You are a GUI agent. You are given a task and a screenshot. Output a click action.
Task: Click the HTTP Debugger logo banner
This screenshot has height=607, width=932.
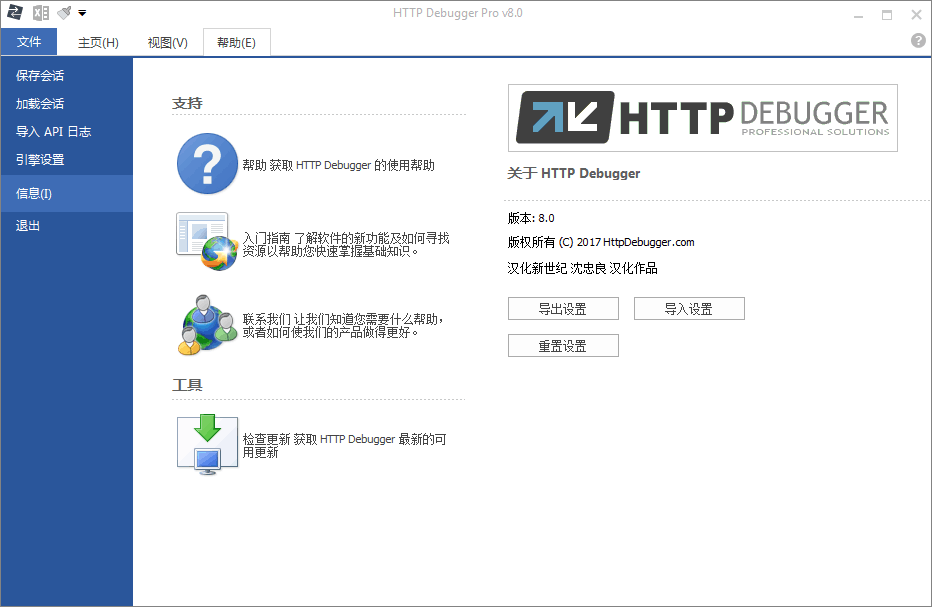pos(703,118)
